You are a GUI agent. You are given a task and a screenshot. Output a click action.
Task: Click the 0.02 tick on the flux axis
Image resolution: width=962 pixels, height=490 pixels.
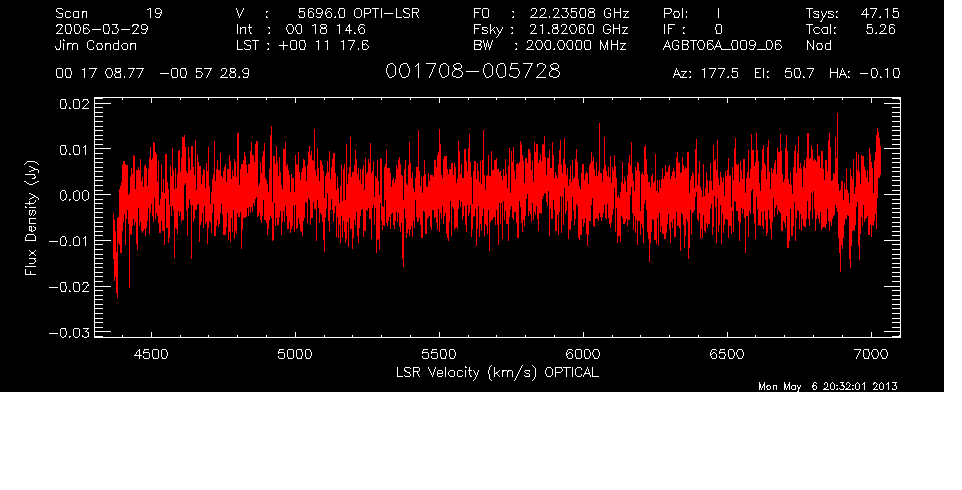(77, 103)
